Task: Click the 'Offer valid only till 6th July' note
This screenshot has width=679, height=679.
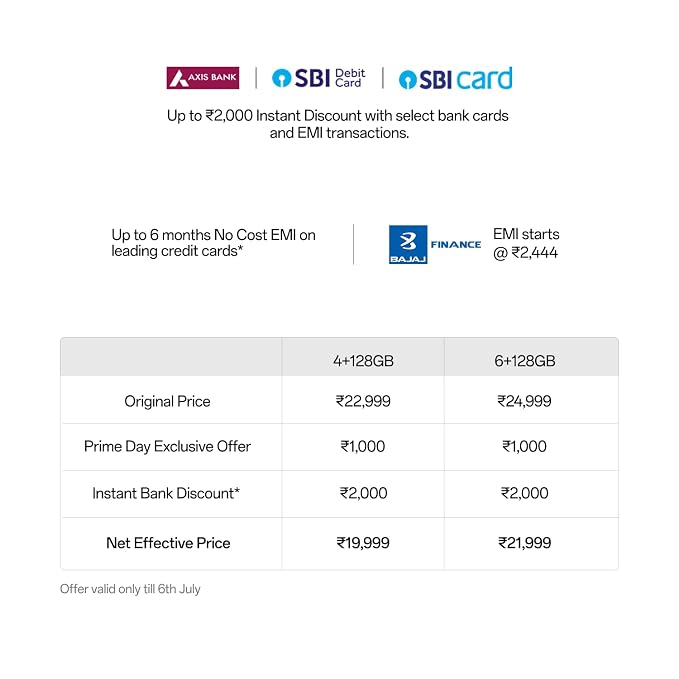Action: [130, 589]
